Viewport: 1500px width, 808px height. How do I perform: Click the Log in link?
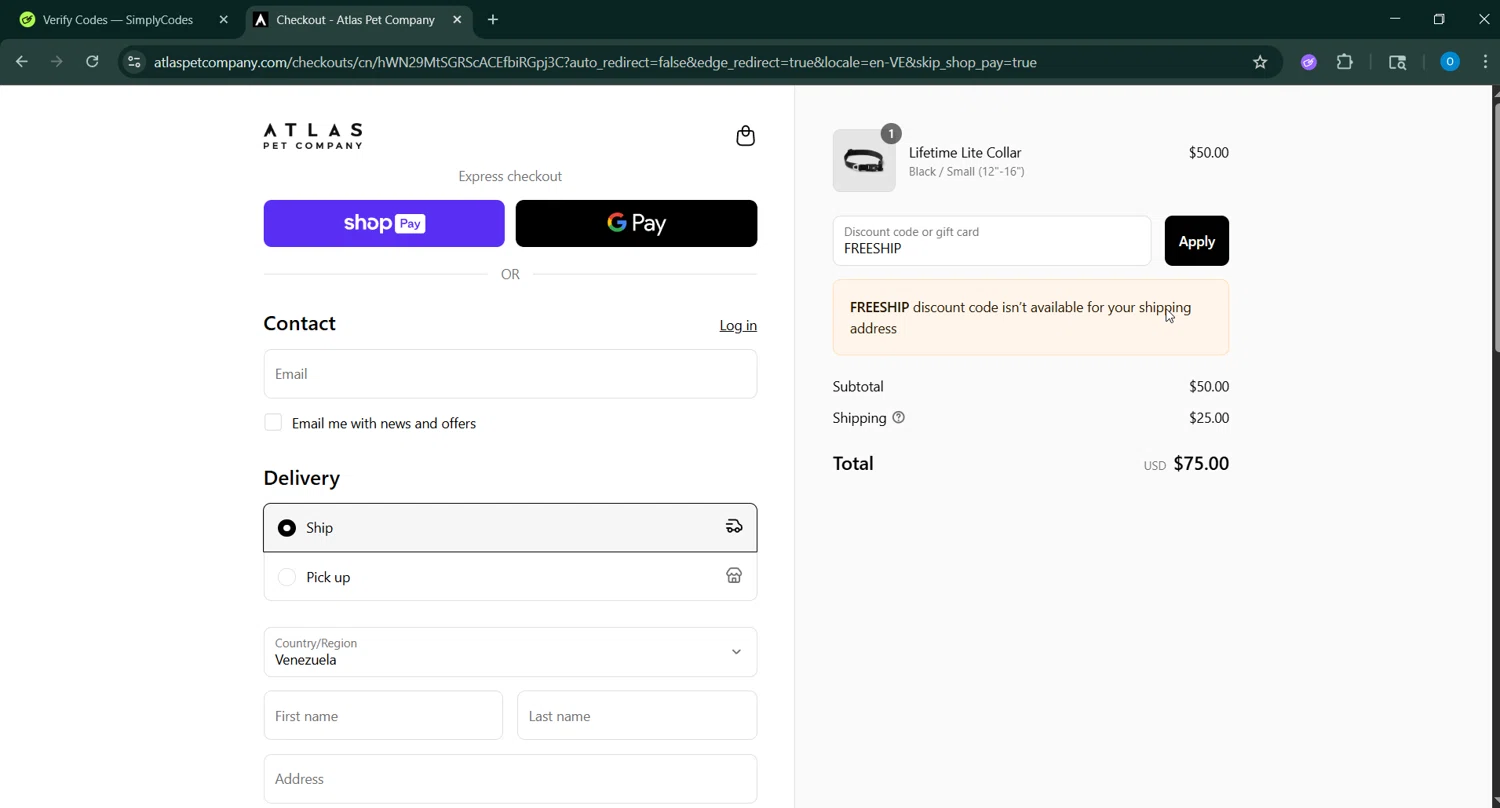tap(738, 325)
